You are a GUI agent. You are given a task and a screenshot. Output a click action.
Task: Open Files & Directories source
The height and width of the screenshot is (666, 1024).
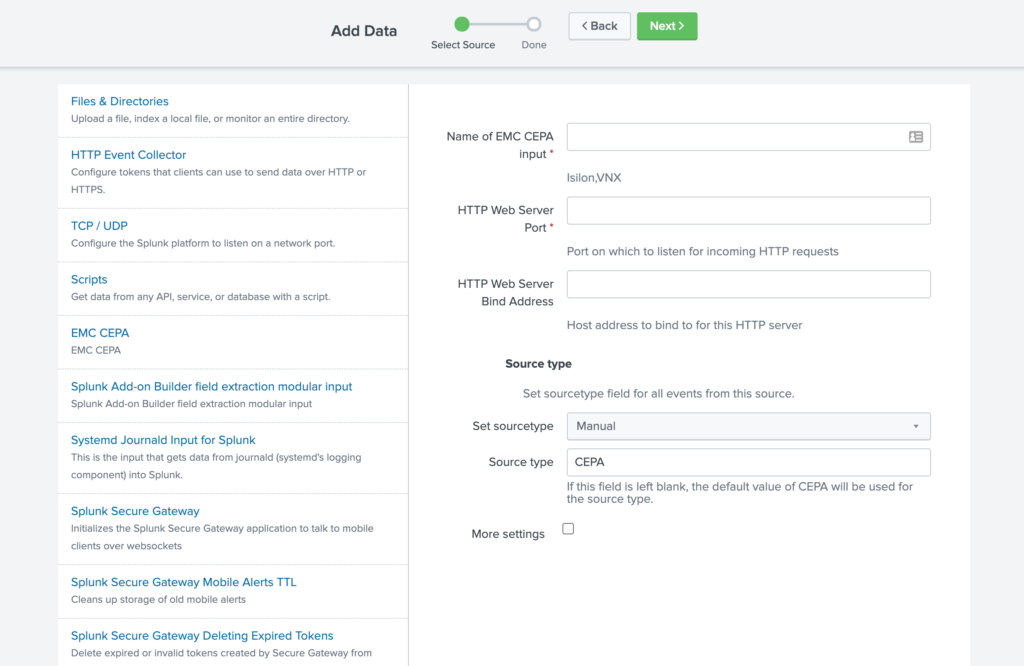point(120,101)
